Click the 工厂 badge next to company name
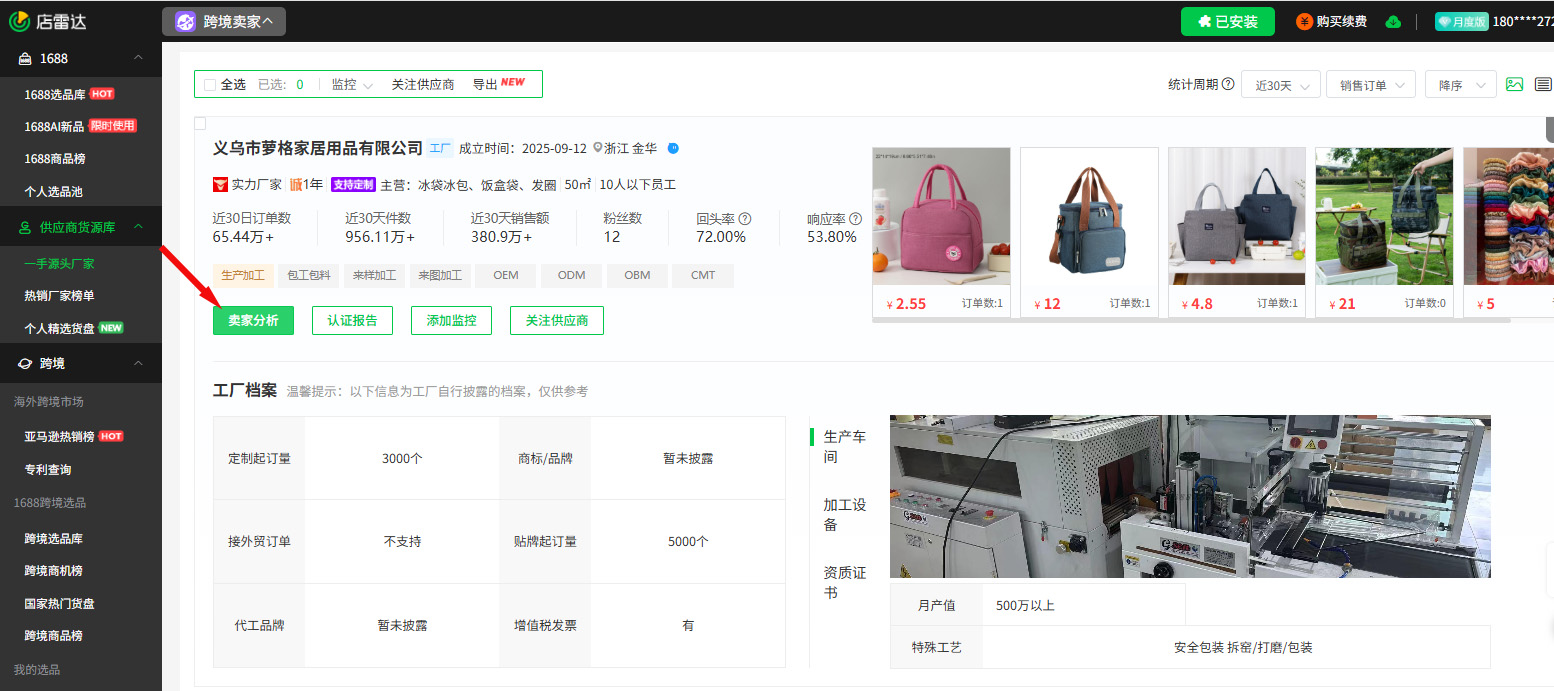Viewport: 1554px width, 691px height. 439,147
